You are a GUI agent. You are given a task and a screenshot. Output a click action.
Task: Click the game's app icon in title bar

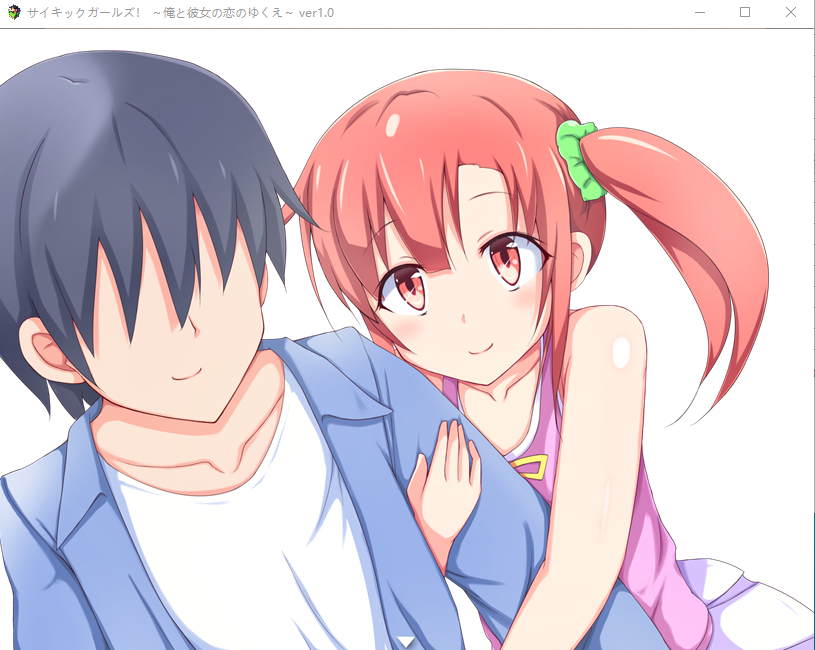point(14,12)
